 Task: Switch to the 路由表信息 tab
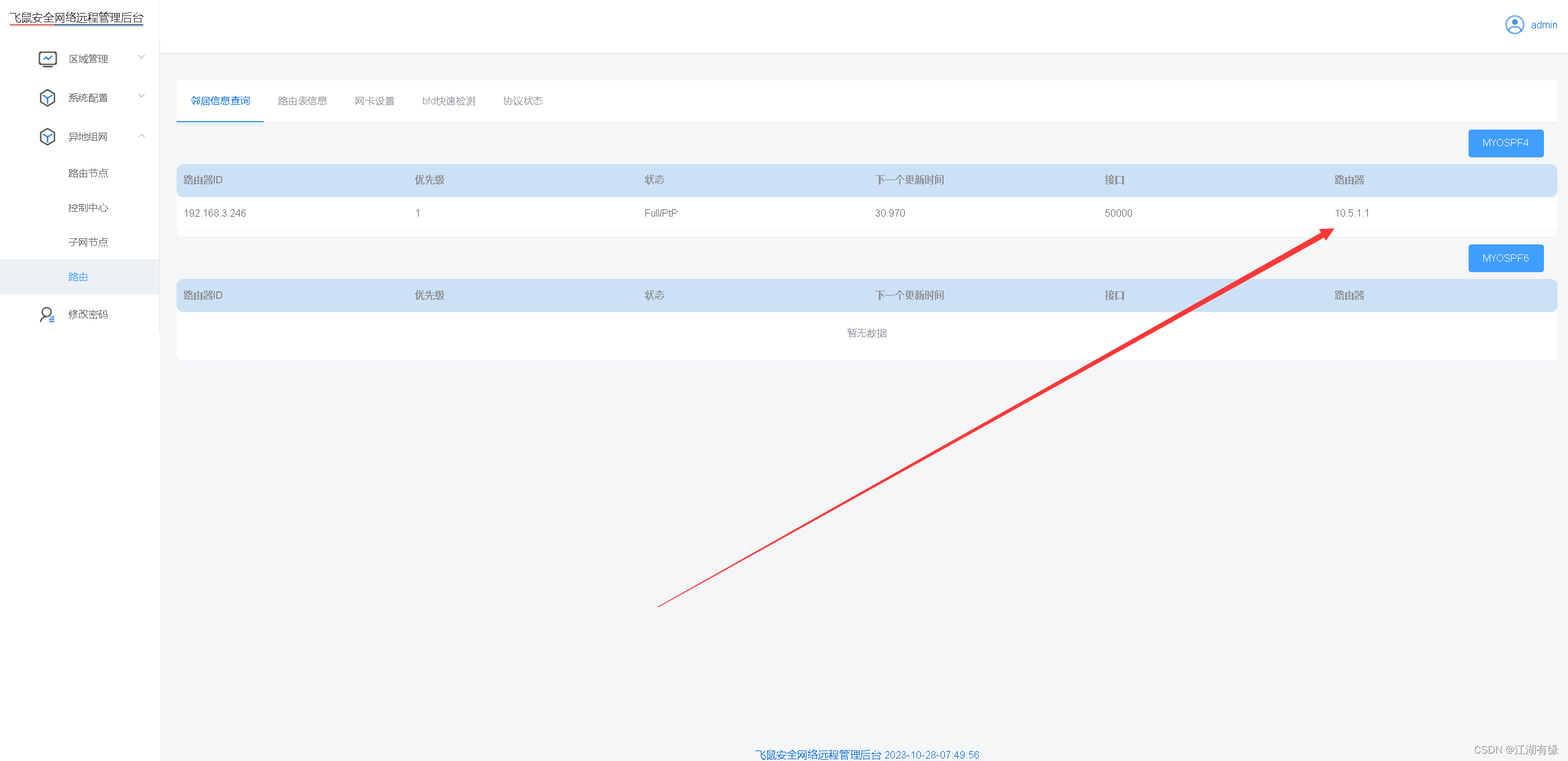pos(302,101)
